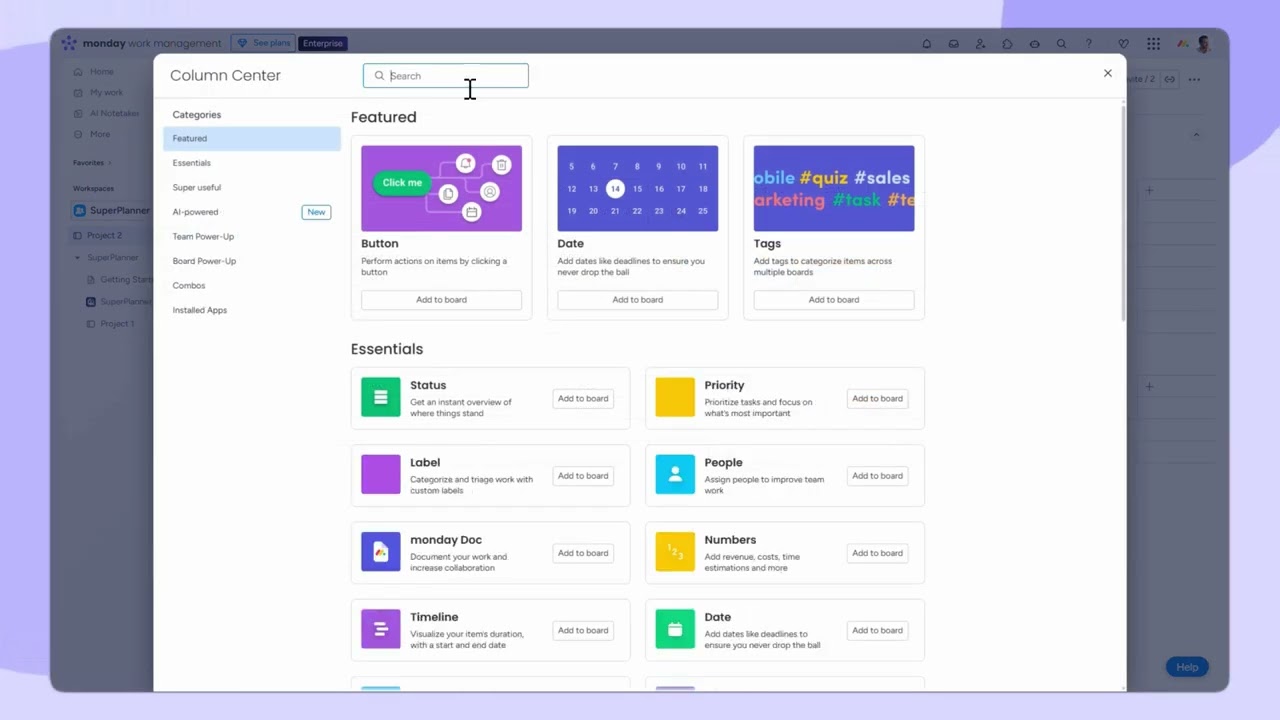Viewport: 1280px width, 720px height.
Task: Focus the Column Center search field
Action: coord(445,76)
